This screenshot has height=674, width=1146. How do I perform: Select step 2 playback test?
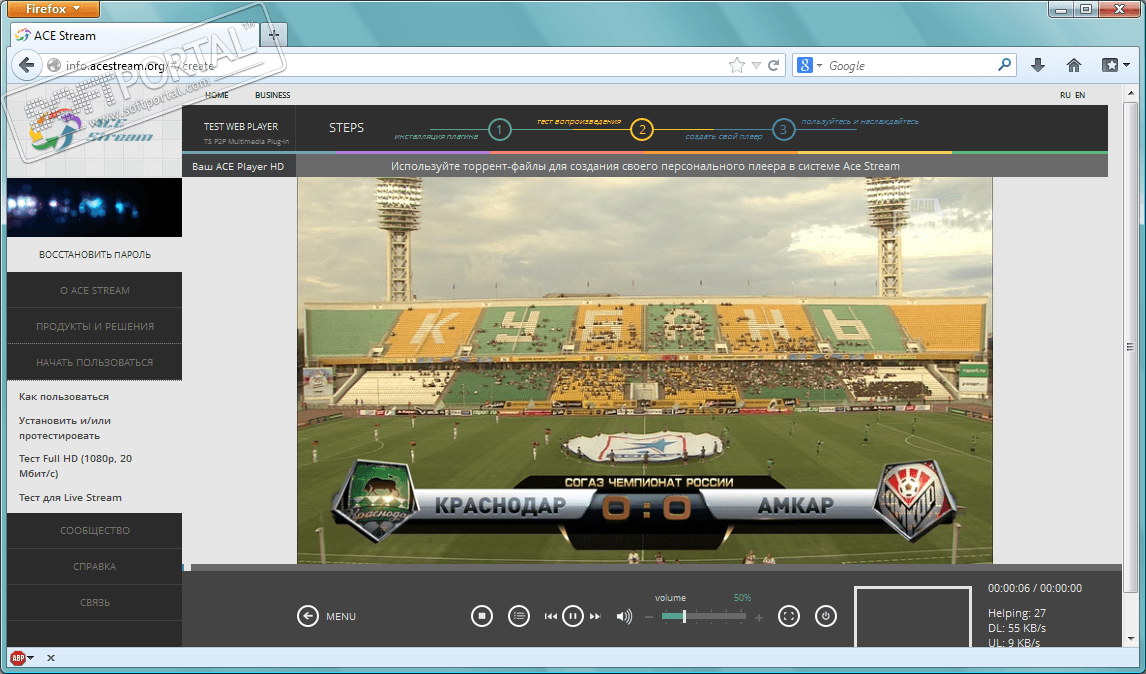click(x=642, y=130)
